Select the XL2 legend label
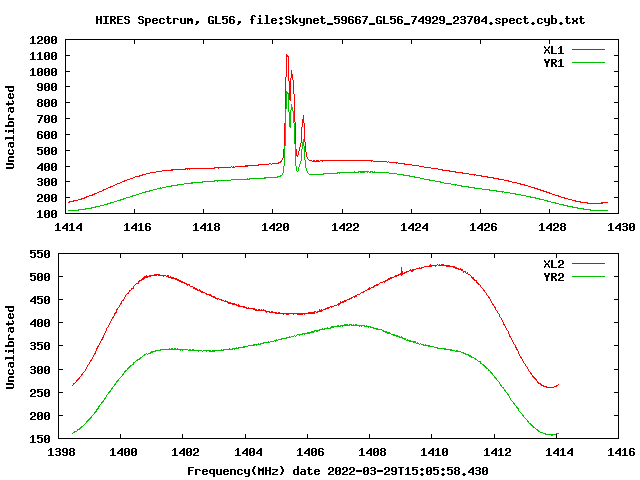 553,264
